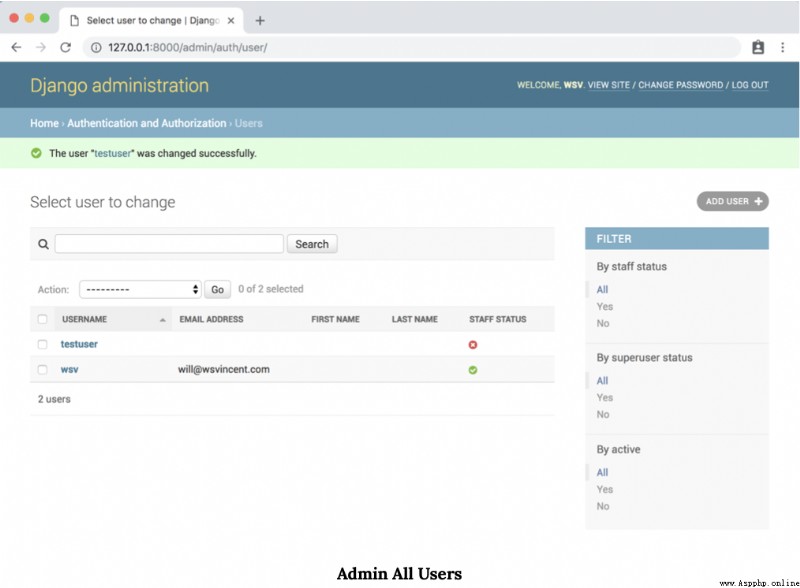Open the CHANGE PASSWORD link
This screenshot has width=800, height=588.
[681, 85]
